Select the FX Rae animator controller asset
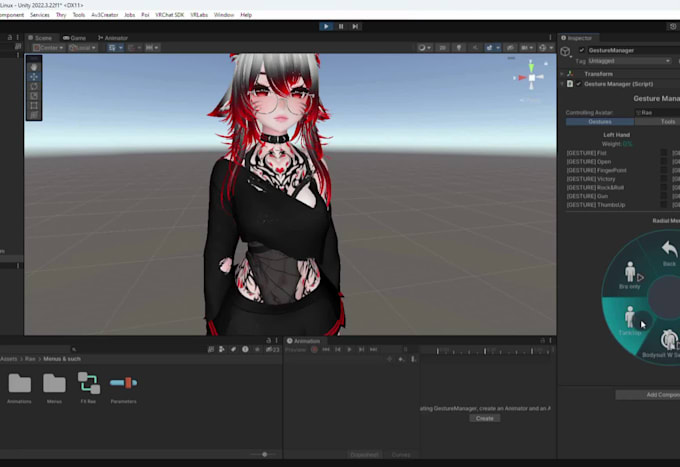 tap(88, 388)
